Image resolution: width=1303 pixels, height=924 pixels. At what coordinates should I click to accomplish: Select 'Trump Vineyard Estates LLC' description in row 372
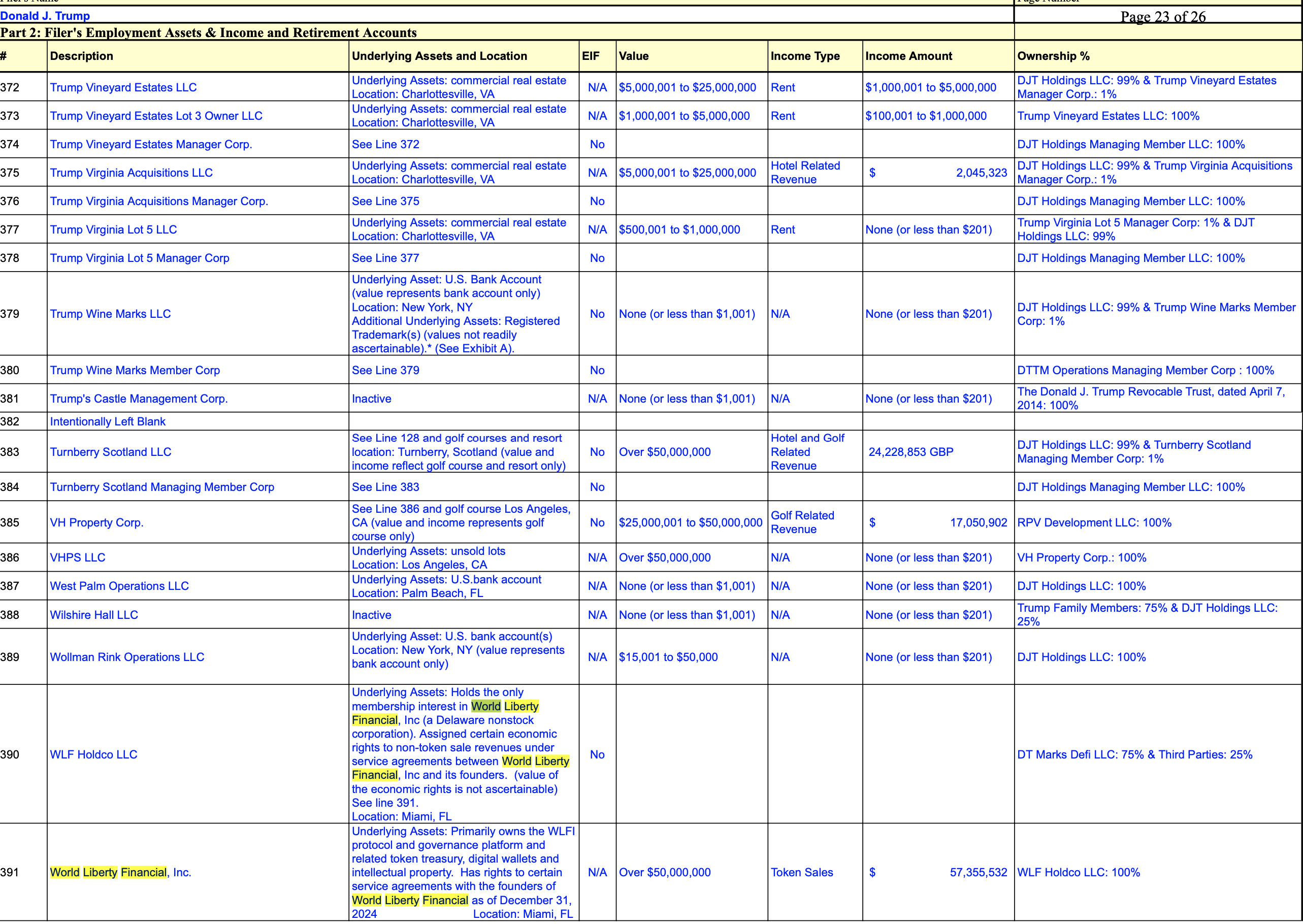coord(123,88)
